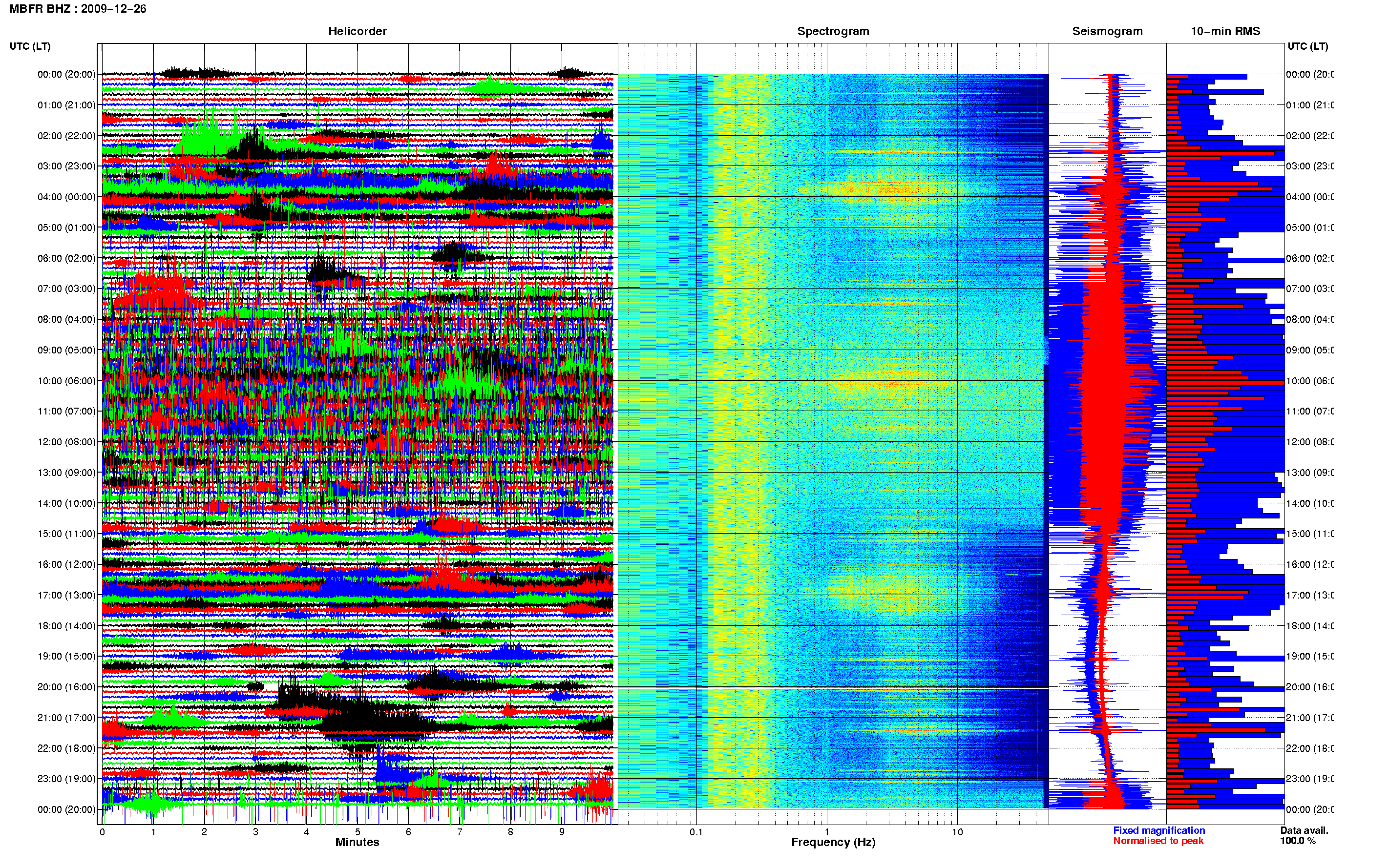Click the 'Frequency (Hz)' axis label
1389x868 pixels.
point(833,842)
